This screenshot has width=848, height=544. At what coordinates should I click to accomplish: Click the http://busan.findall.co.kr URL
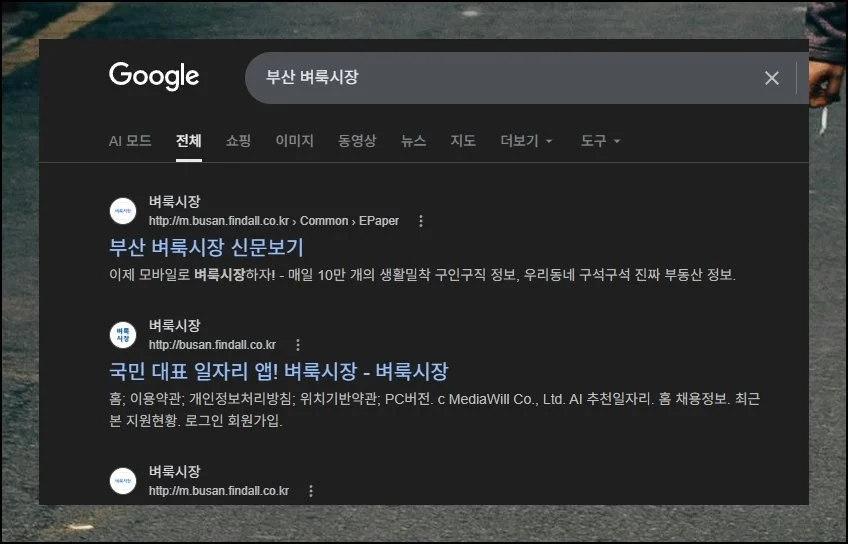click(213, 345)
